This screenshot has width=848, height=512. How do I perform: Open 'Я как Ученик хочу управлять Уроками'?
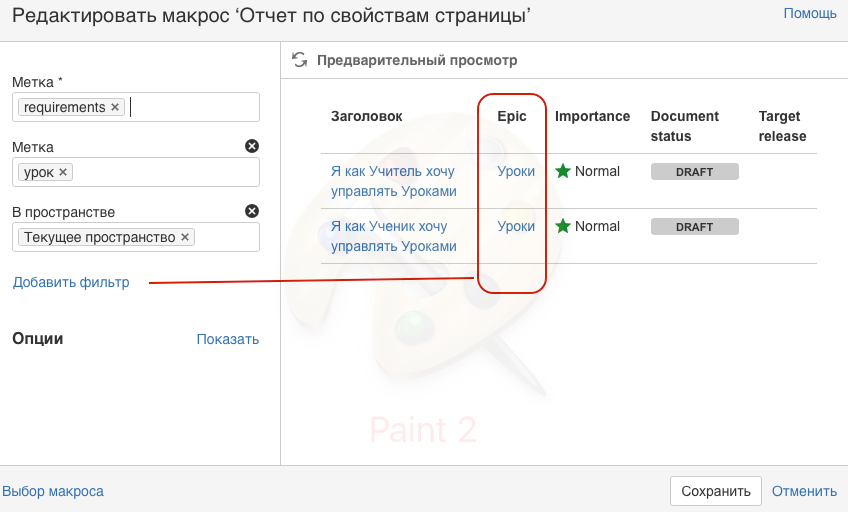(x=393, y=236)
